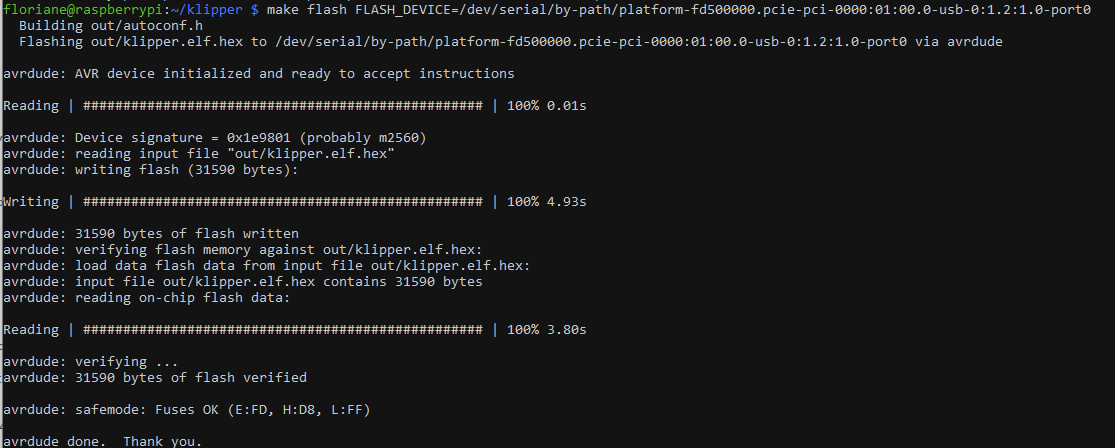Click the '100% 0.01s' progress value
This screenshot has width=1115, height=448.
pos(546,106)
